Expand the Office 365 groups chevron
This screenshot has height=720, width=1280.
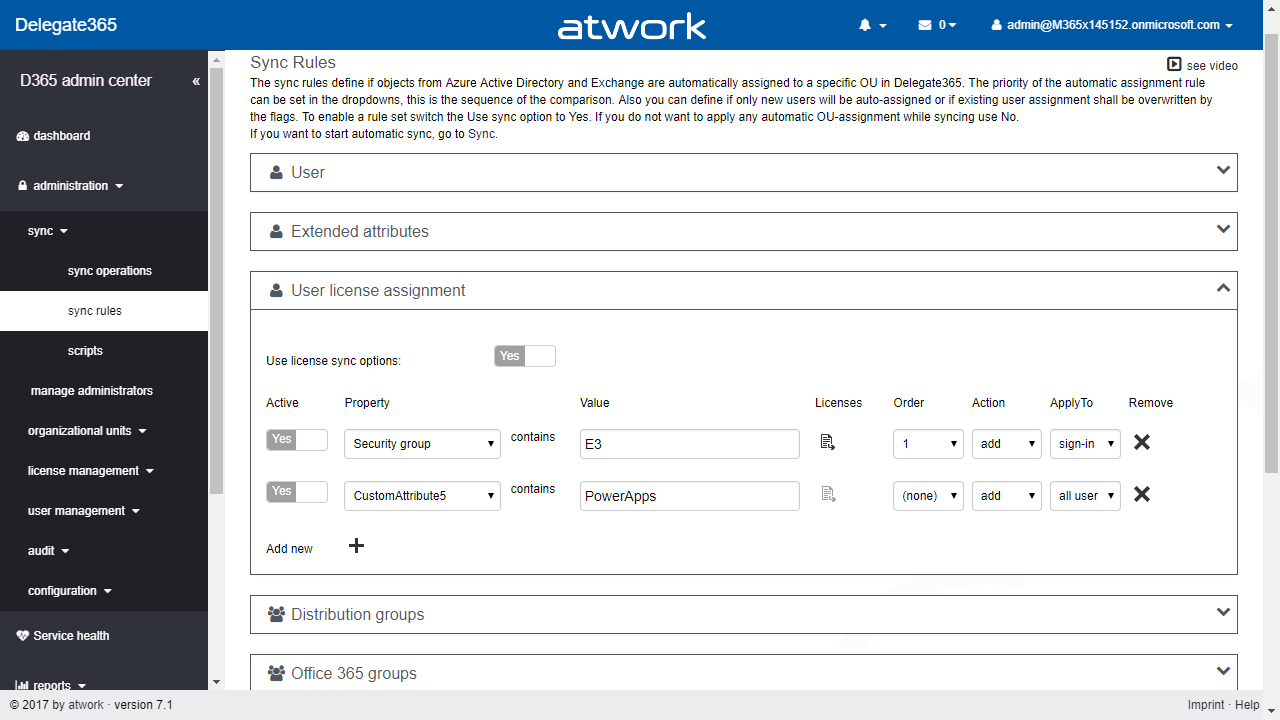coord(1223,671)
